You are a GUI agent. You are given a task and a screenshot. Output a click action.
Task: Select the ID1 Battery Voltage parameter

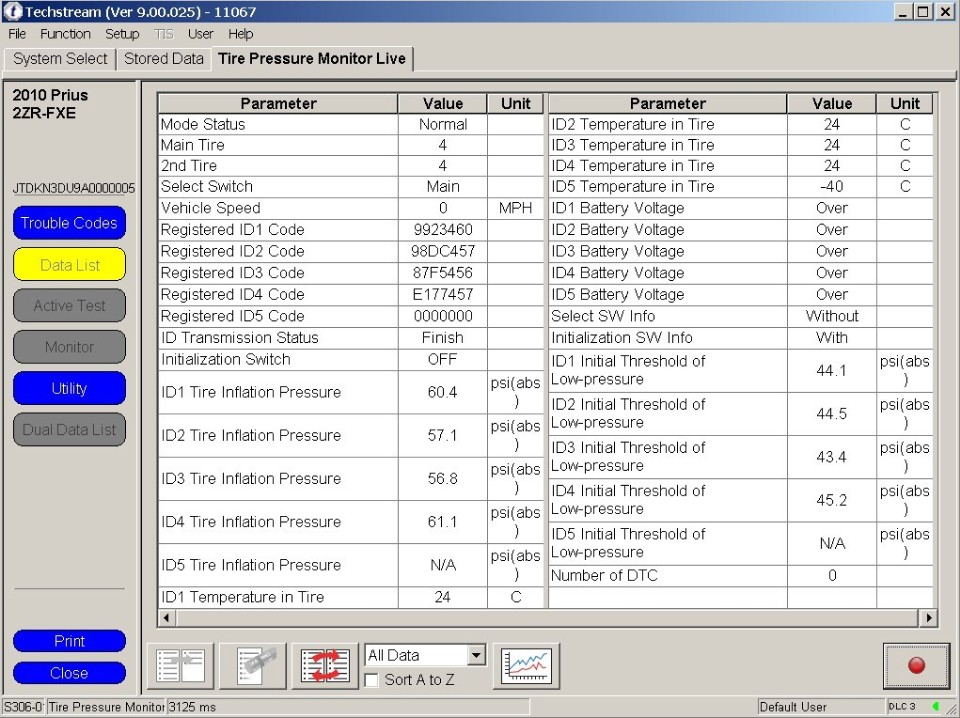pyautogui.click(x=741, y=208)
